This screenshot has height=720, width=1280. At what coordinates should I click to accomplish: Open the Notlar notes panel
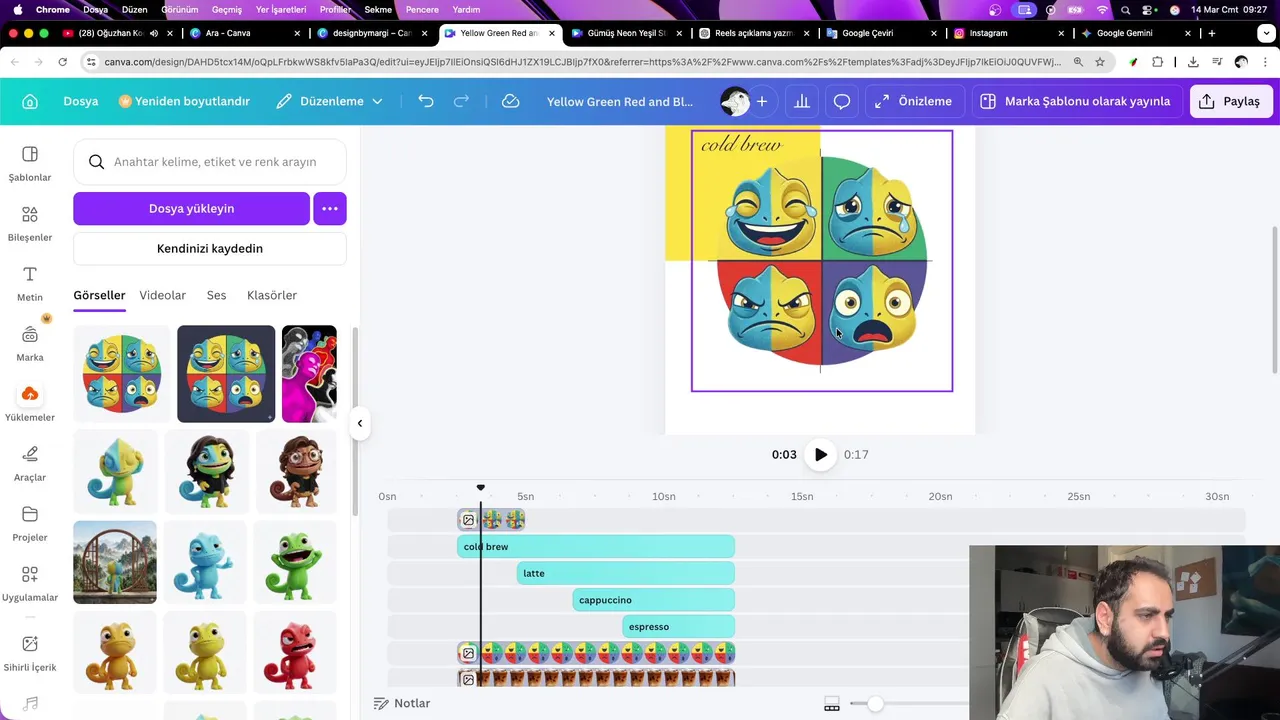click(x=402, y=703)
